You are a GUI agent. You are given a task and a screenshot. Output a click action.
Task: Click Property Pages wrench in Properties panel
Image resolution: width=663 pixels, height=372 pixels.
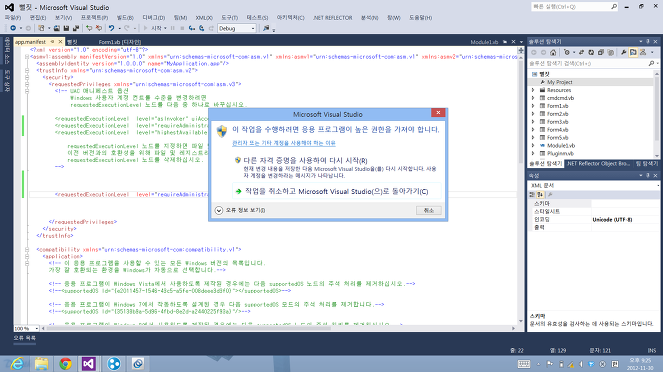click(550, 194)
